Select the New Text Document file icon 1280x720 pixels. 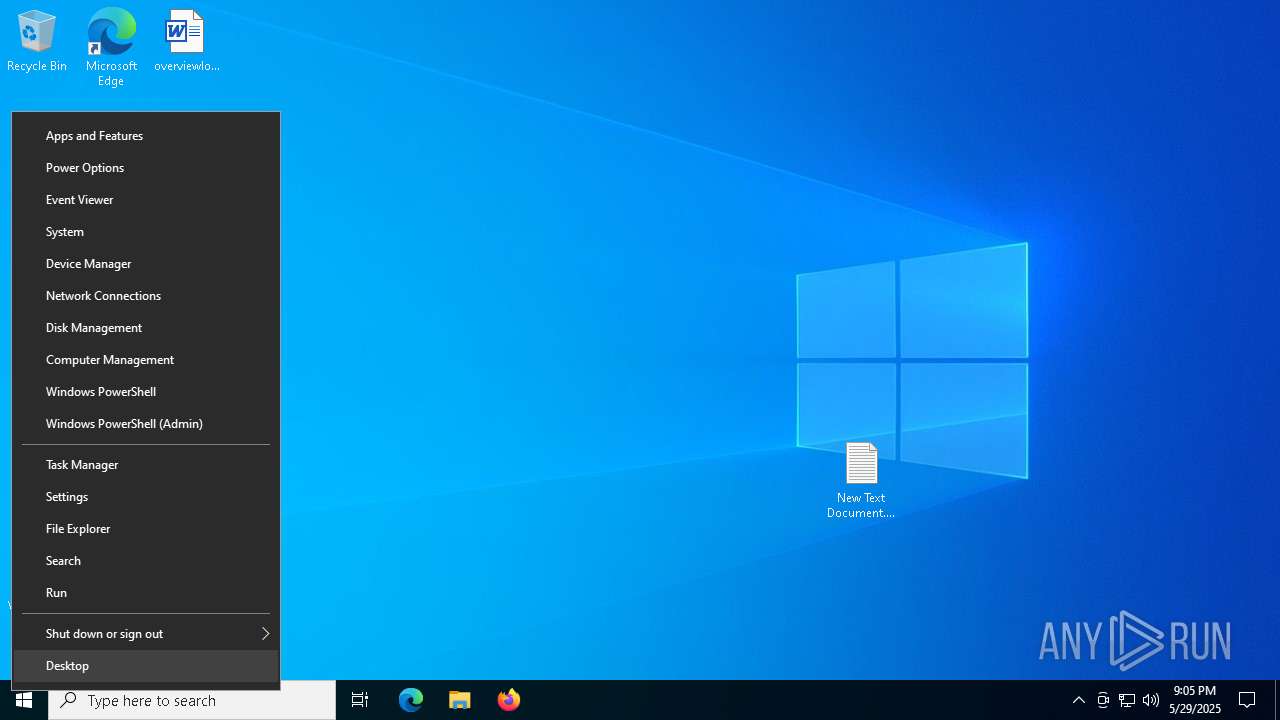[x=861, y=480]
